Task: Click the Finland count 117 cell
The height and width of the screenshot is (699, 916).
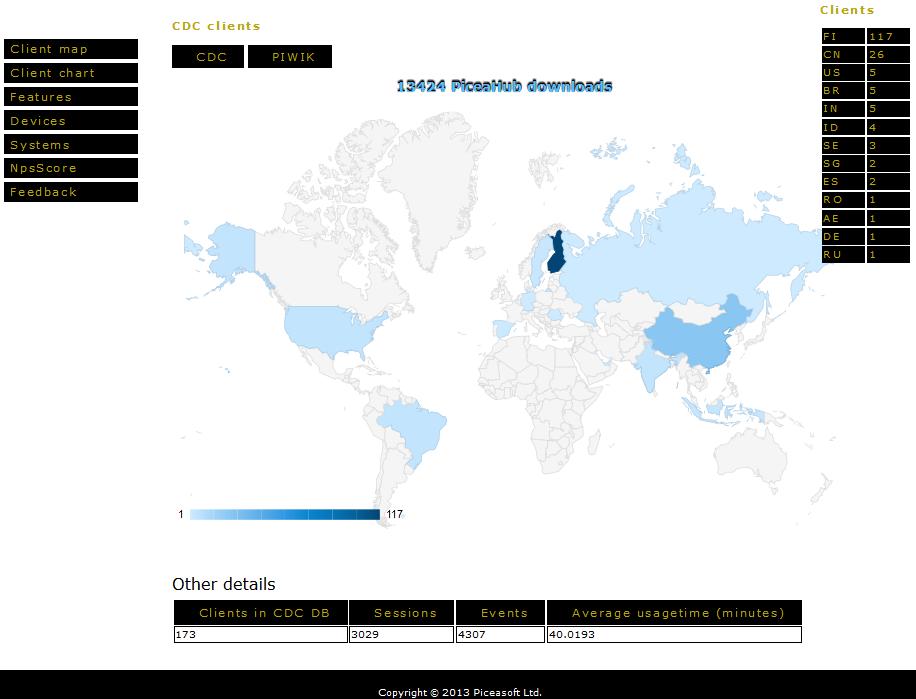Action: click(888, 36)
